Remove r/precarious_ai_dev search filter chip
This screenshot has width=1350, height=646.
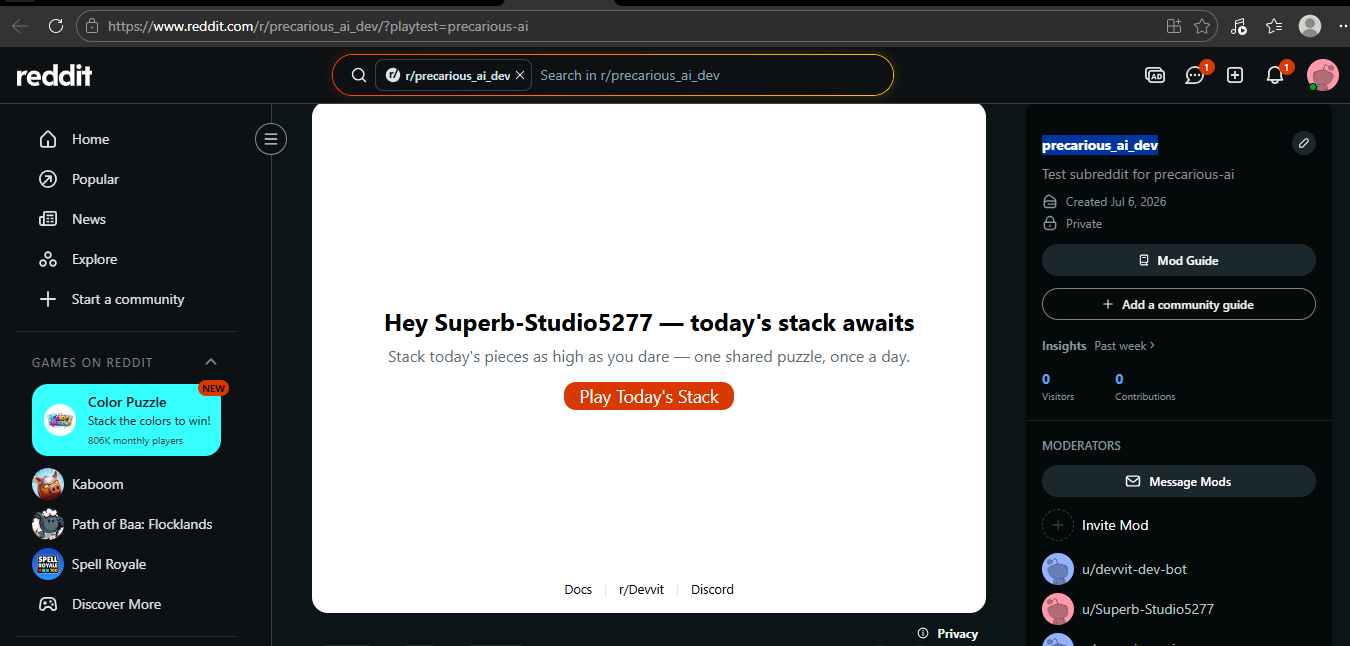click(x=520, y=75)
